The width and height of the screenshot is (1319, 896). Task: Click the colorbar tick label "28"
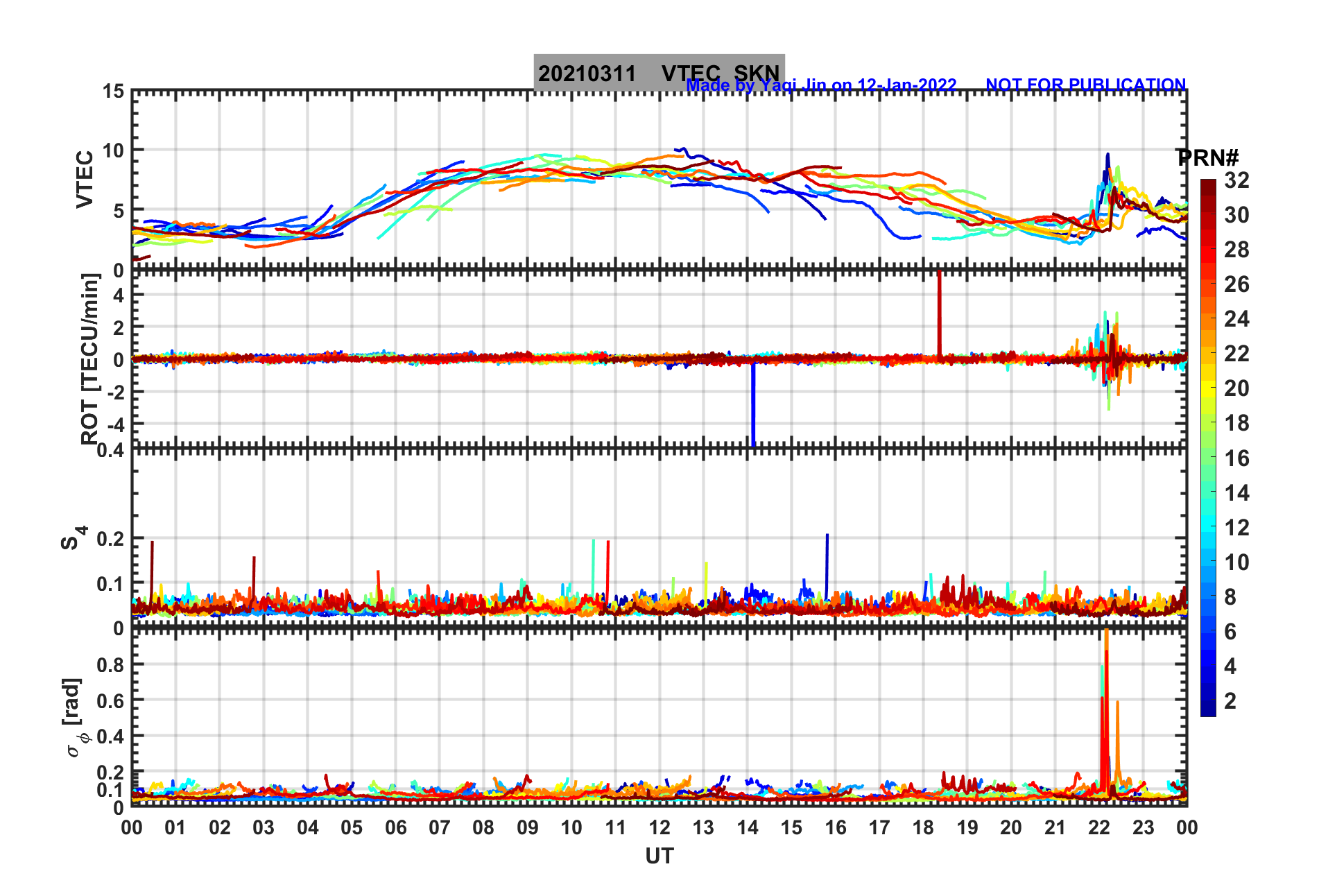point(1236,250)
